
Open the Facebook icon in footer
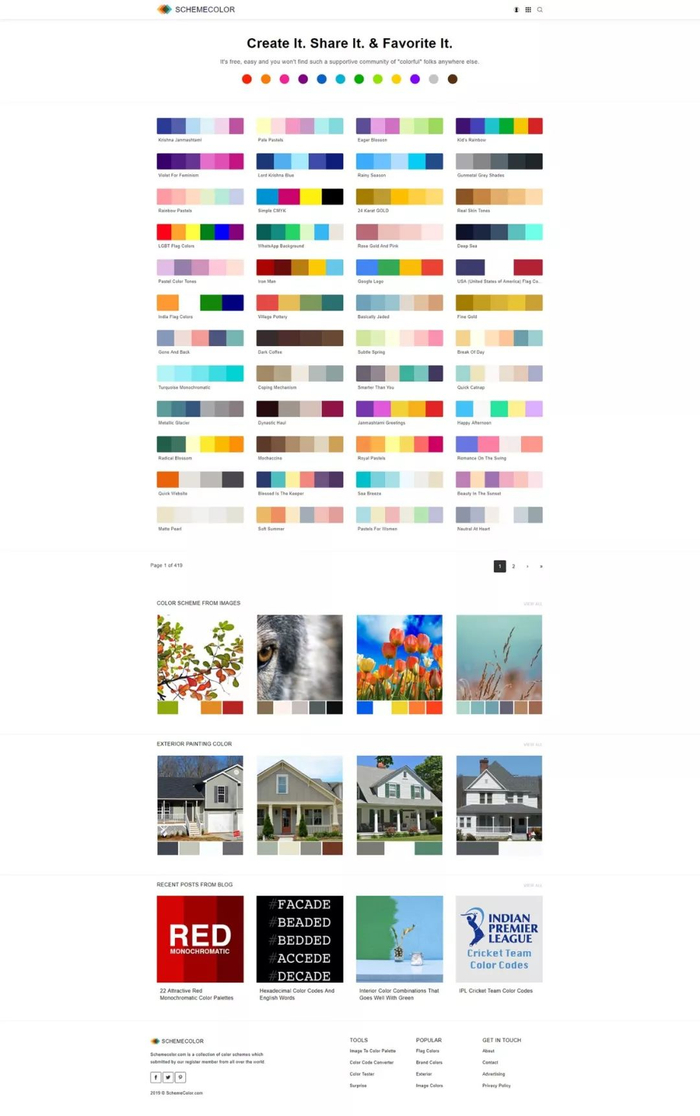156,1077
